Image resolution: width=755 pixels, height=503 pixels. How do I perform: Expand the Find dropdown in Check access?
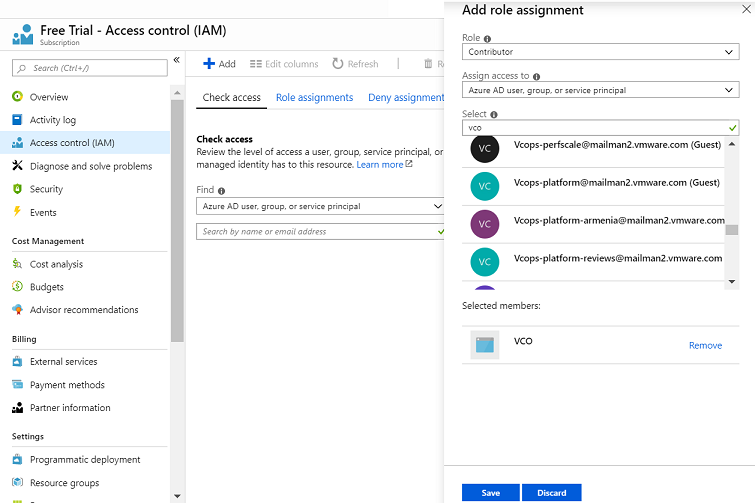(x=320, y=206)
